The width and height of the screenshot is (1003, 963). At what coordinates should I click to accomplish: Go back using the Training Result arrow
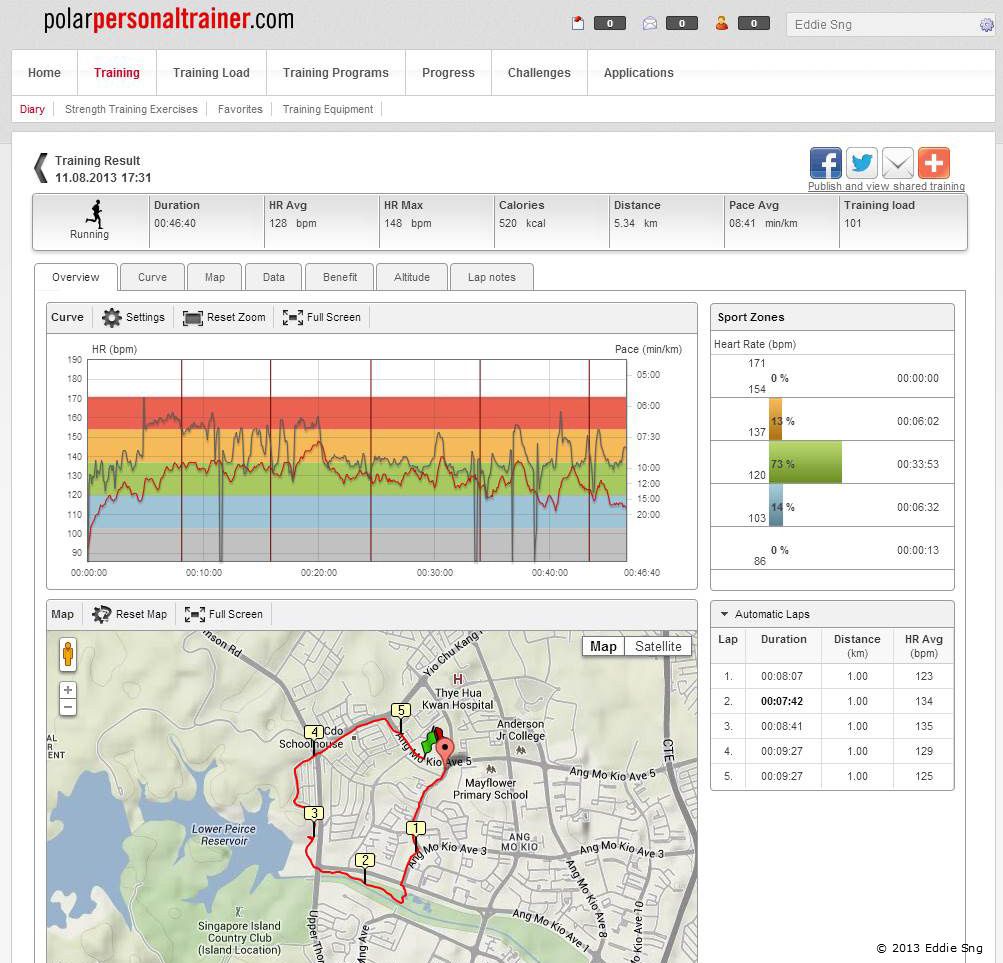41,168
